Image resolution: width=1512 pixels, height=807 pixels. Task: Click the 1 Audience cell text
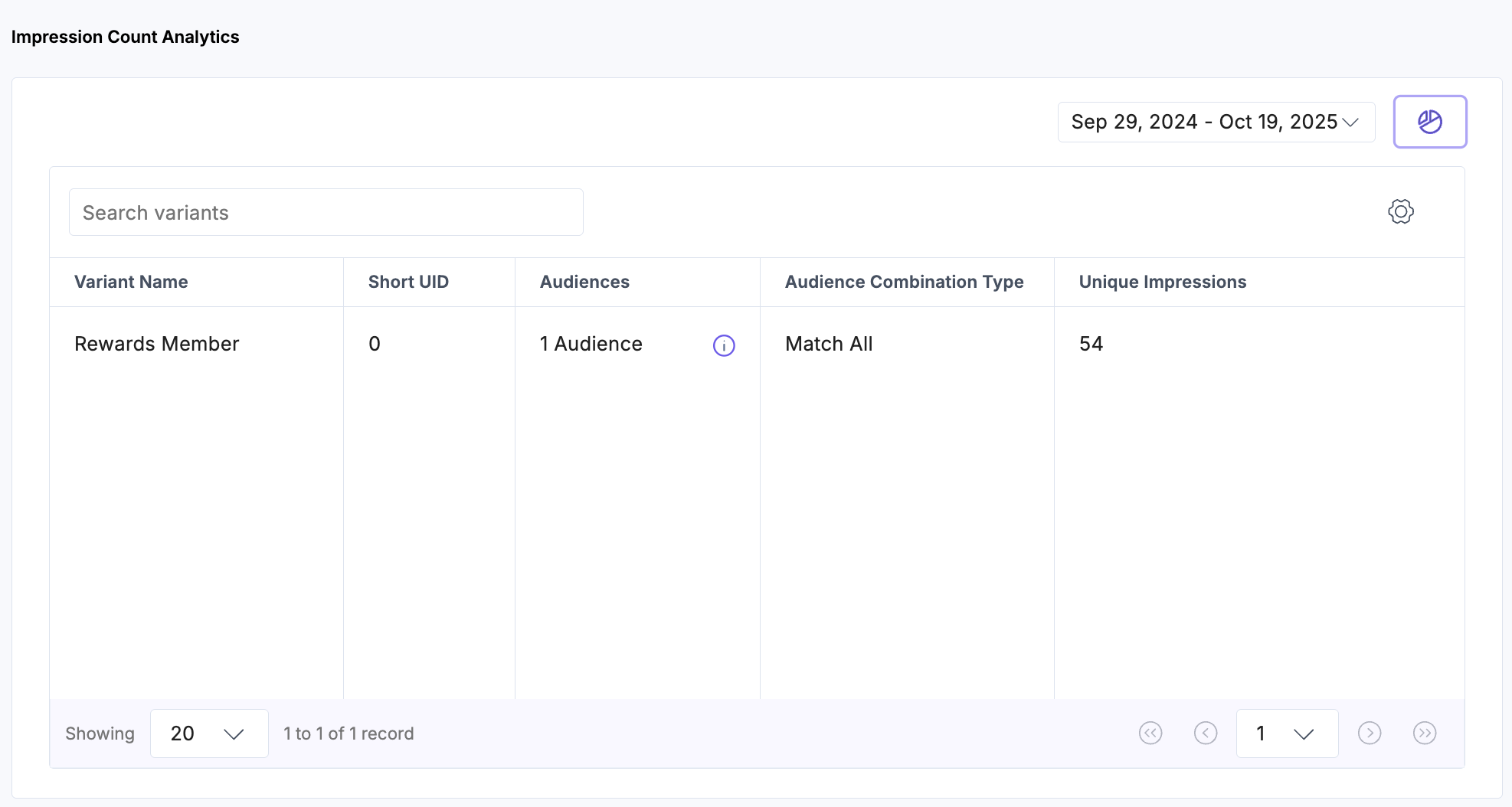tap(591, 344)
